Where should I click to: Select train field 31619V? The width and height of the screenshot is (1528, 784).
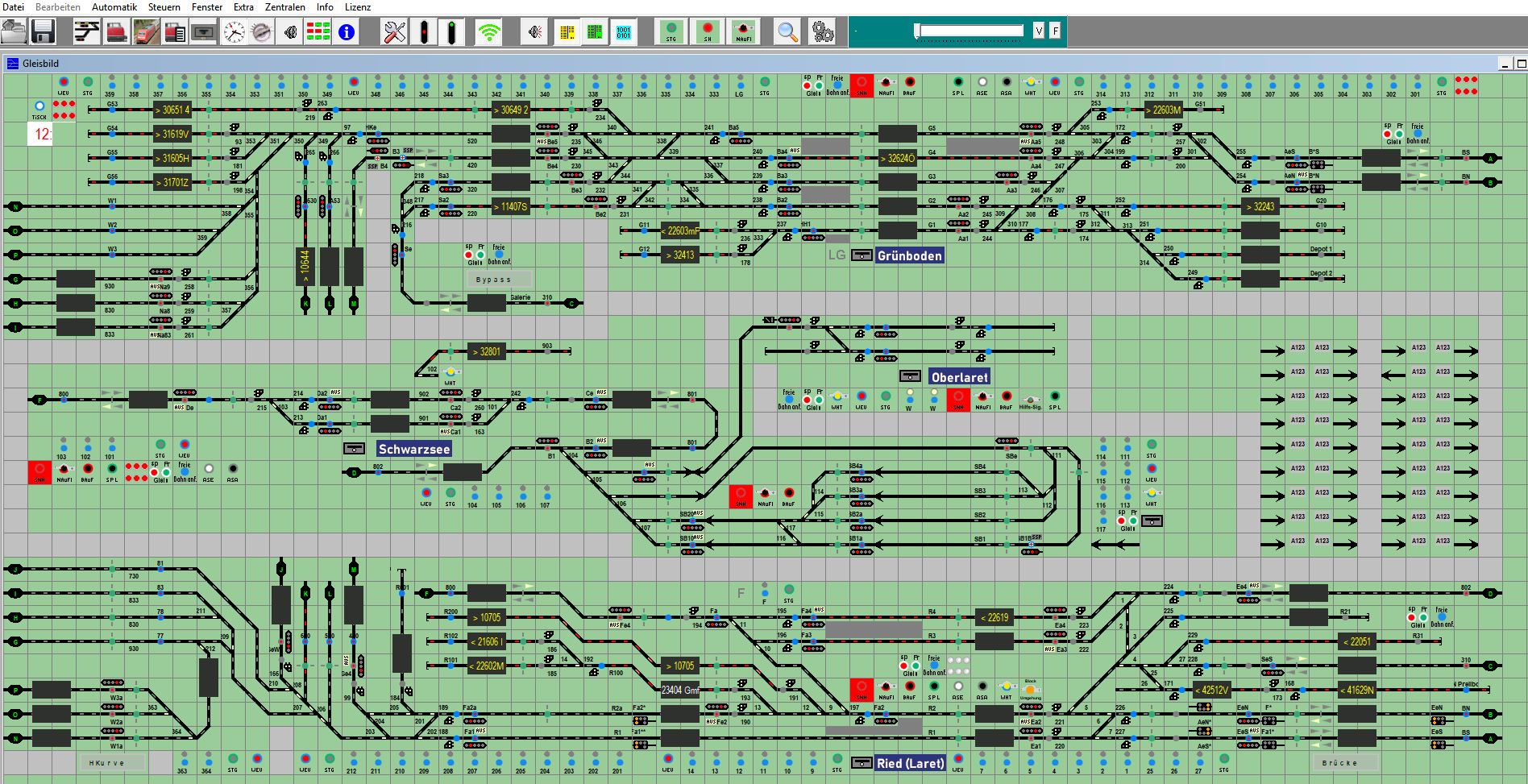point(172,134)
